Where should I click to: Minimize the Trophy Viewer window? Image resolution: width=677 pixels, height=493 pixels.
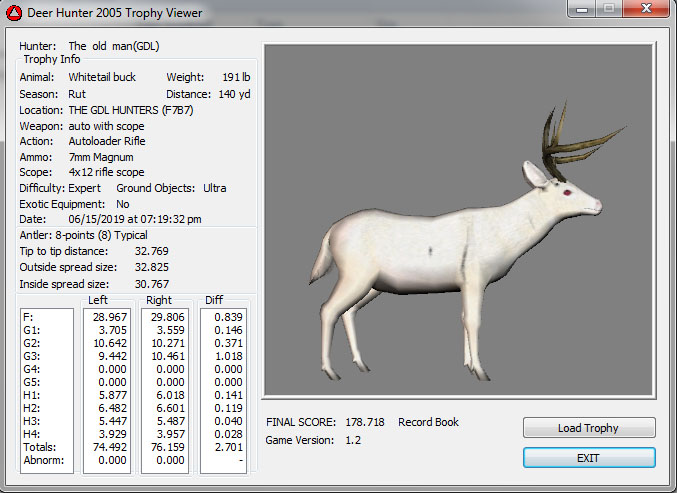click(x=581, y=10)
